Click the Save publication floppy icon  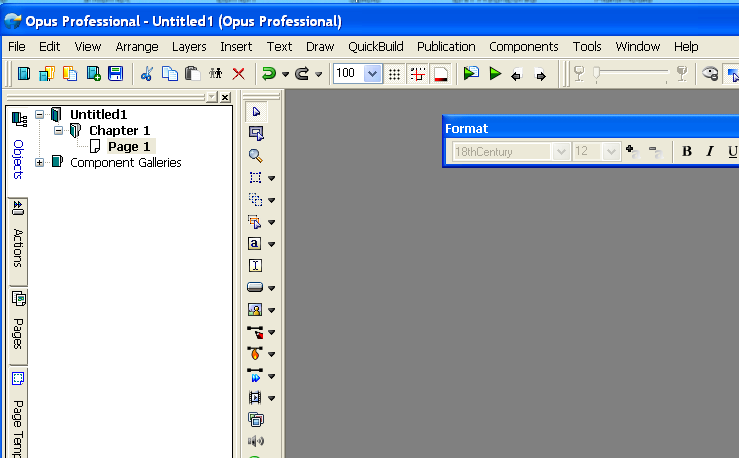coord(115,74)
